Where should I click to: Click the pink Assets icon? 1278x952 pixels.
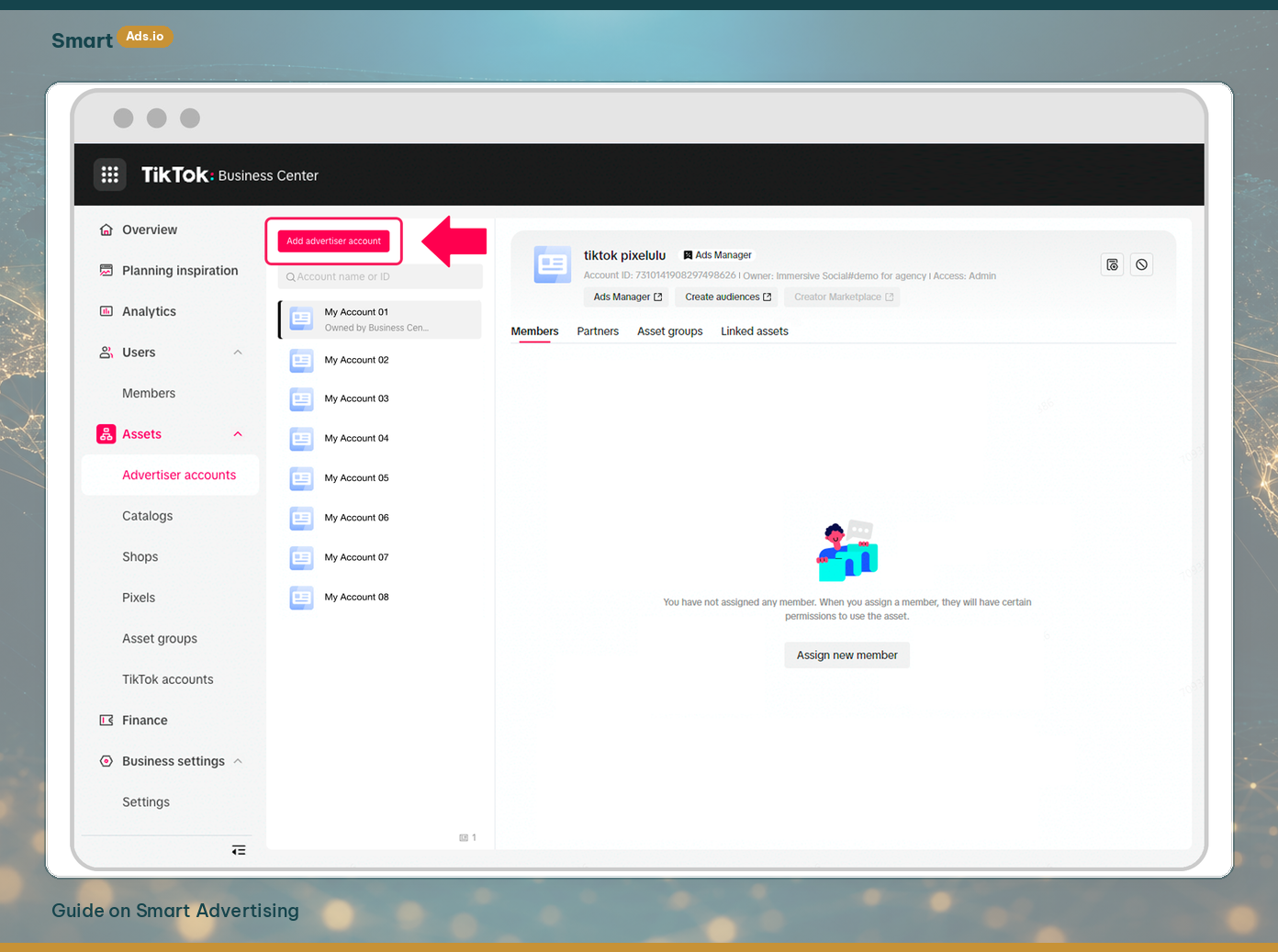point(106,434)
